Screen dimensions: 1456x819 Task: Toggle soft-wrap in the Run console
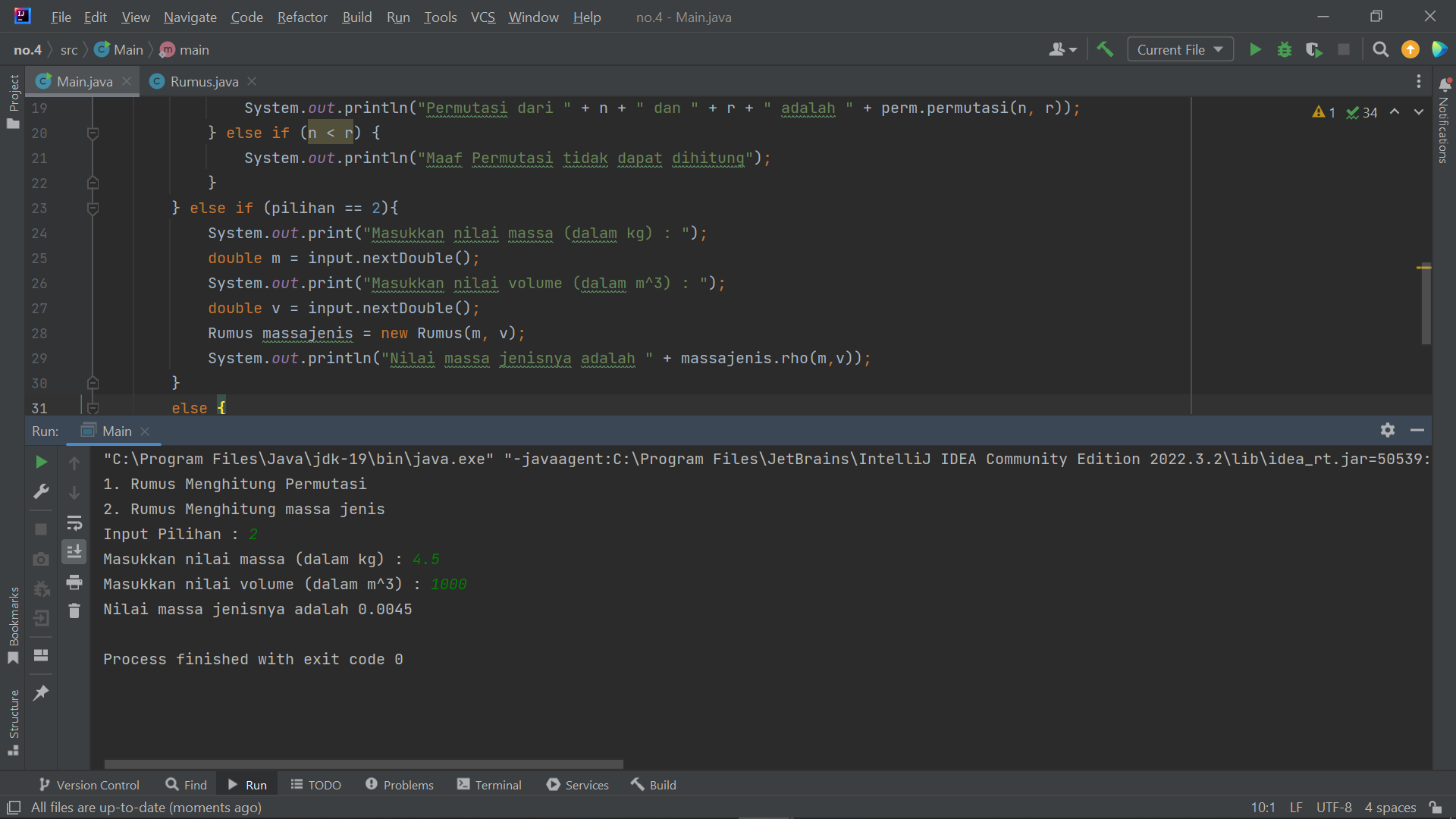click(x=74, y=522)
